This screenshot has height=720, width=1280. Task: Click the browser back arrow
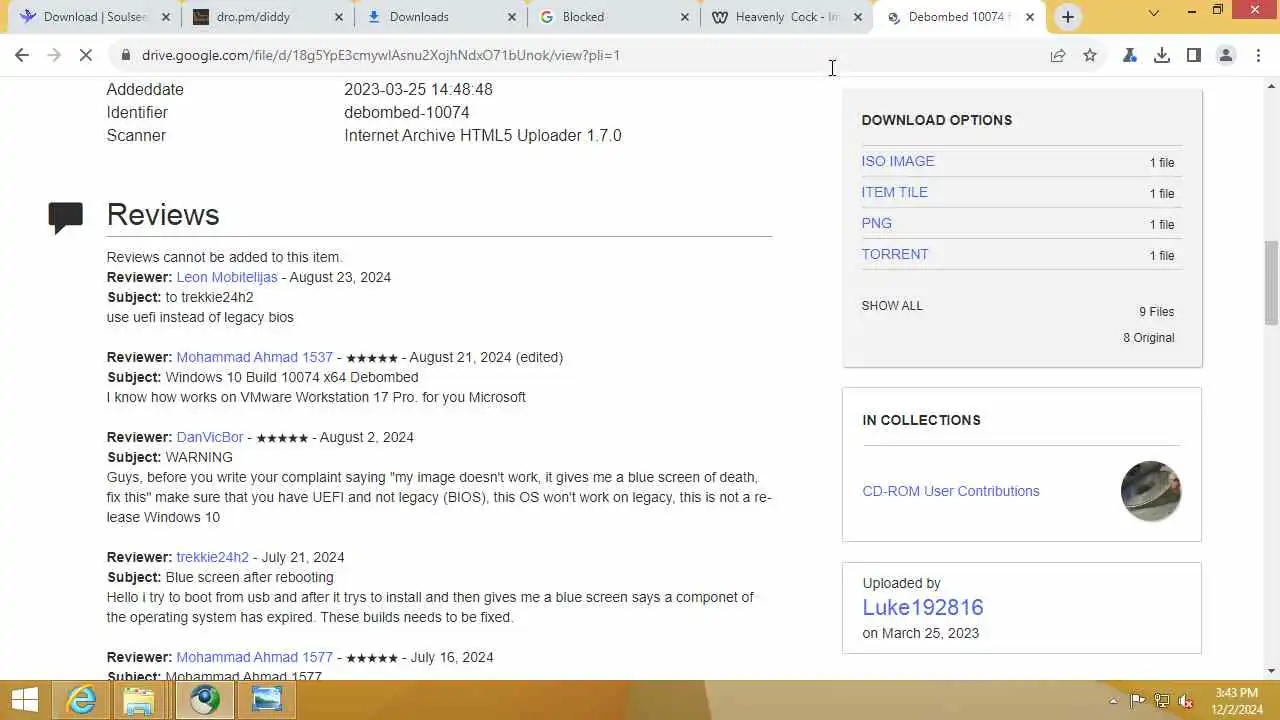[x=22, y=55]
